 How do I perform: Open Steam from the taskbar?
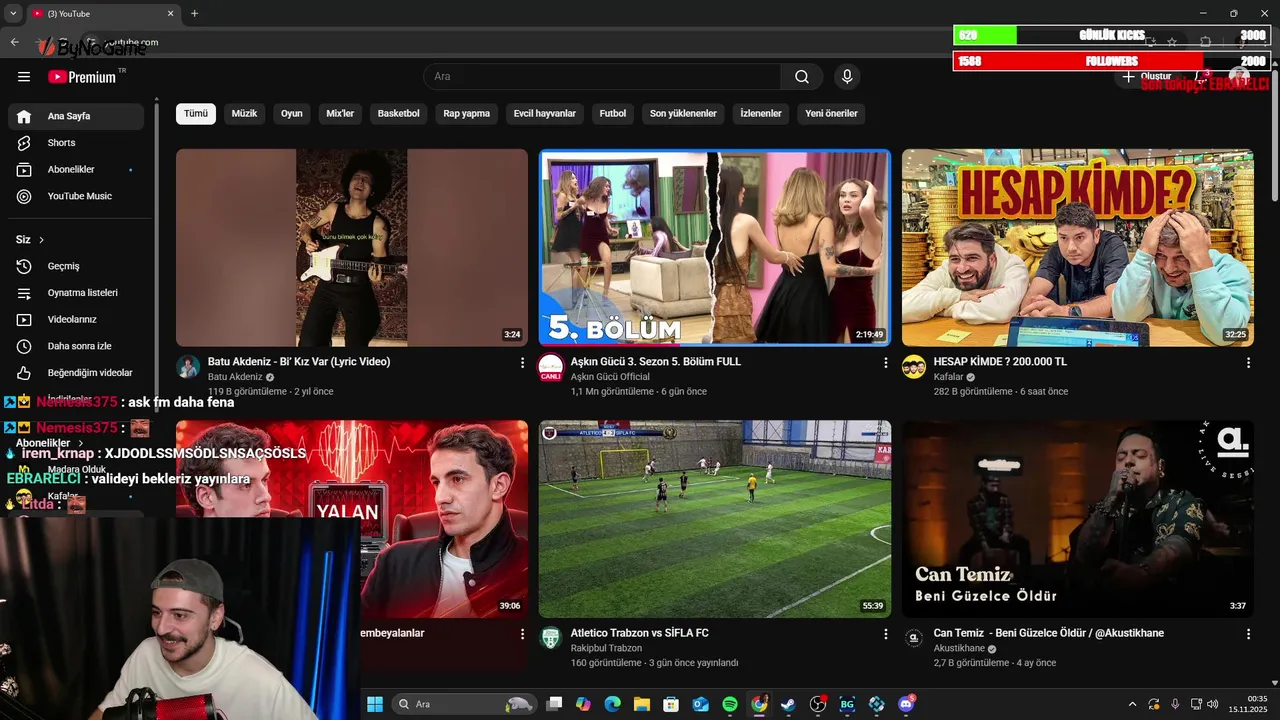pos(789,704)
